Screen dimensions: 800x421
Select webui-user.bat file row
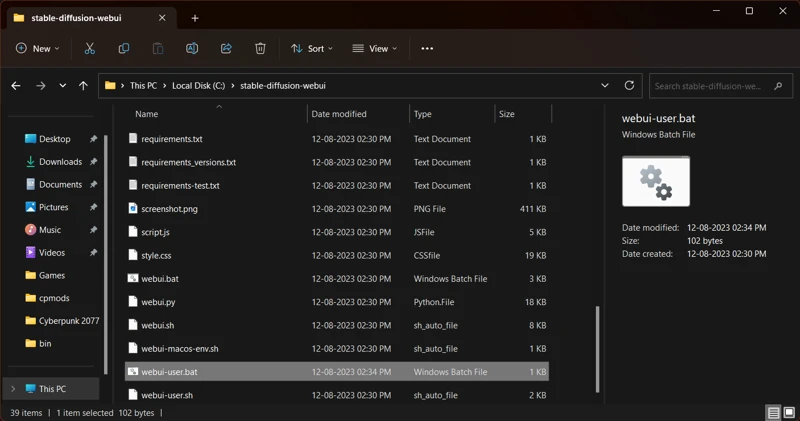[337, 372]
